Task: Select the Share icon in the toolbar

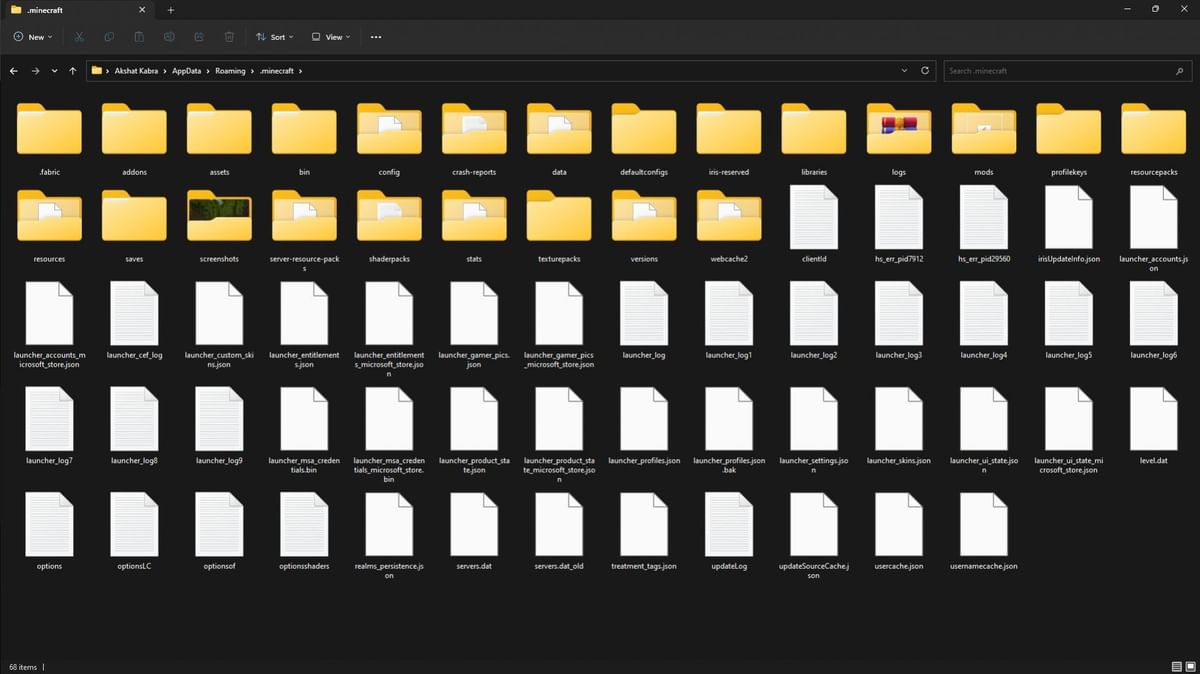Action: click(199, 36)
